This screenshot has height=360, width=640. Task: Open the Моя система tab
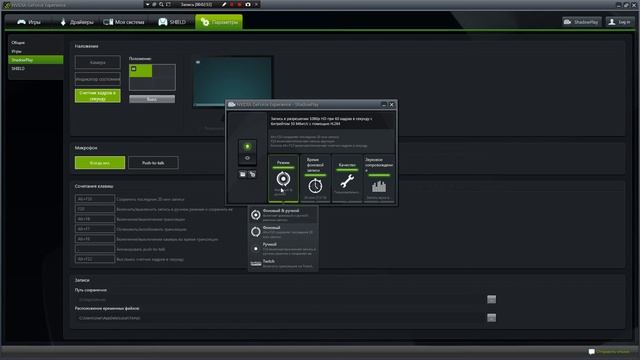pos(124,22)
